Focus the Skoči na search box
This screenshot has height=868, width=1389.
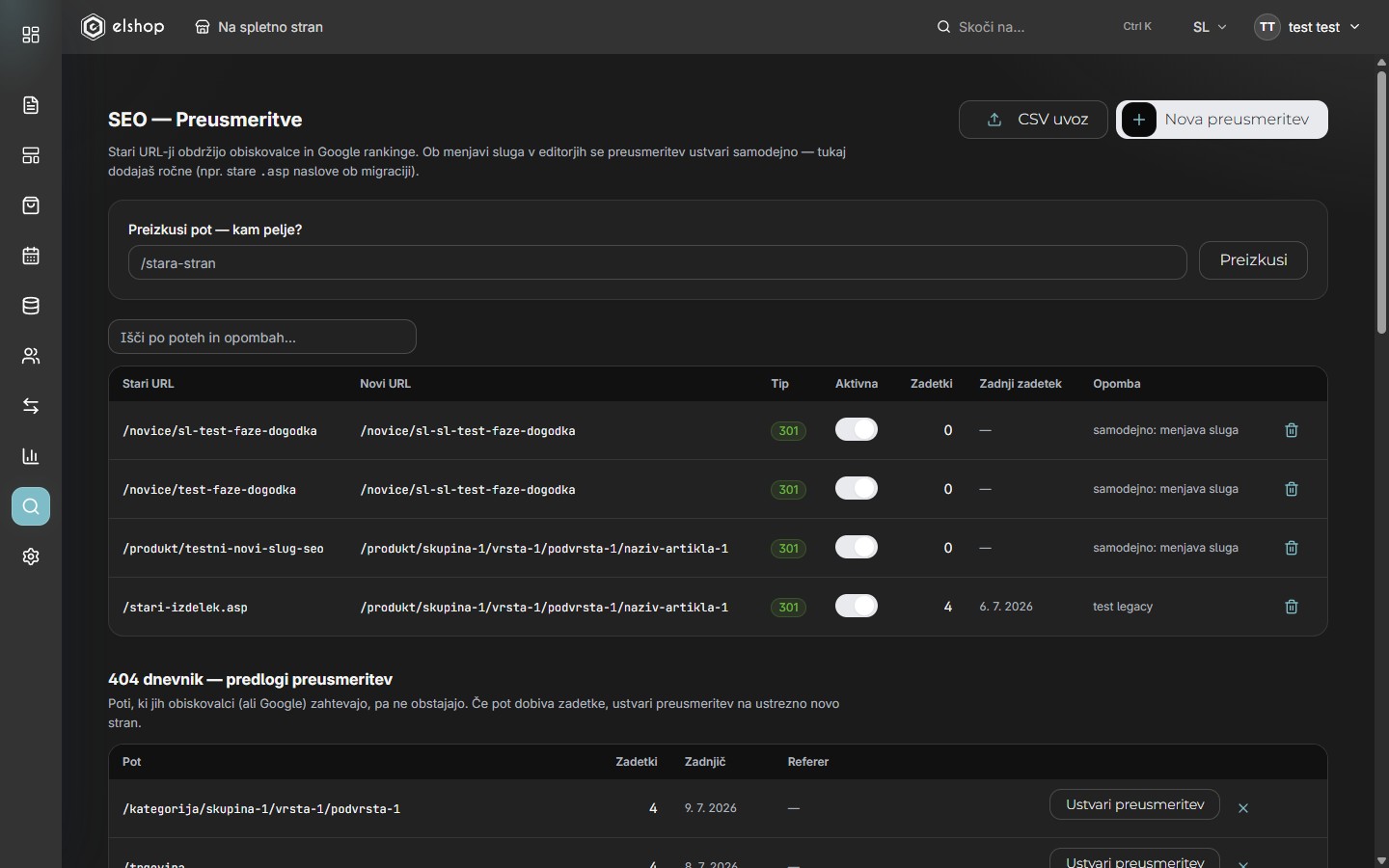1045,27
